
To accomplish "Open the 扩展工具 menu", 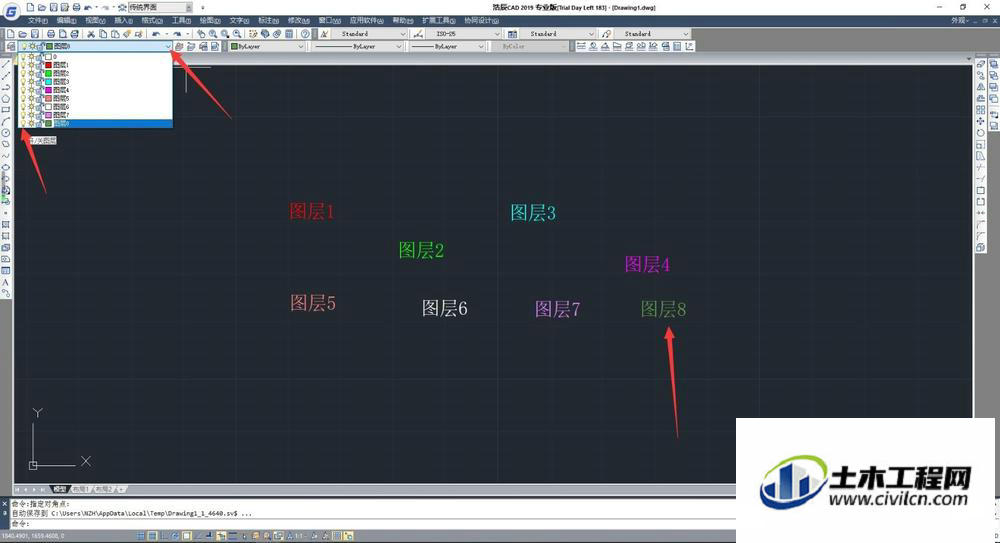I will [x=438, y=20].
